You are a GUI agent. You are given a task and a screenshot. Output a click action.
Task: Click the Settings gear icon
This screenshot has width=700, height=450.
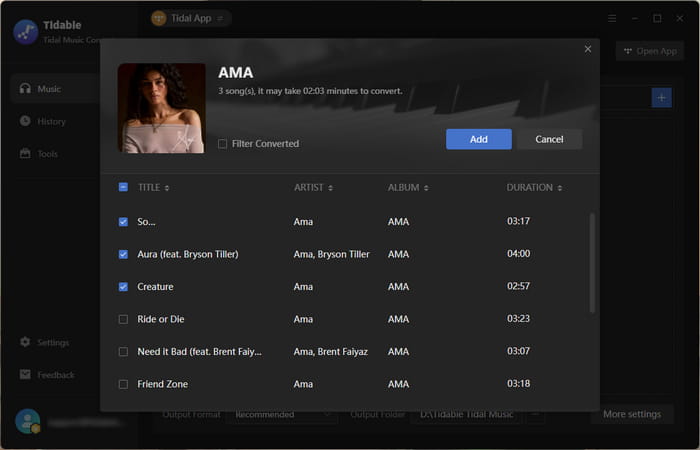coord(25,342)
